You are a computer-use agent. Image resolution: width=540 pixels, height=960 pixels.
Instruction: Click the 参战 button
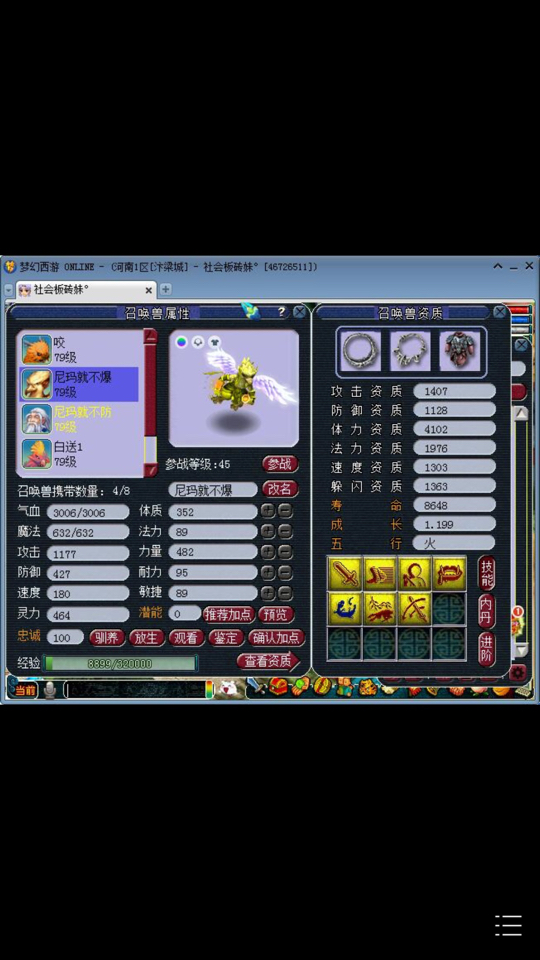(x=280, y=464)
